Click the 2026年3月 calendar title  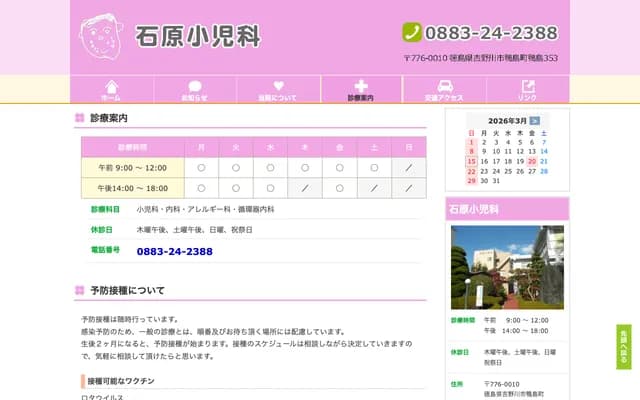[x=507, y=120]
